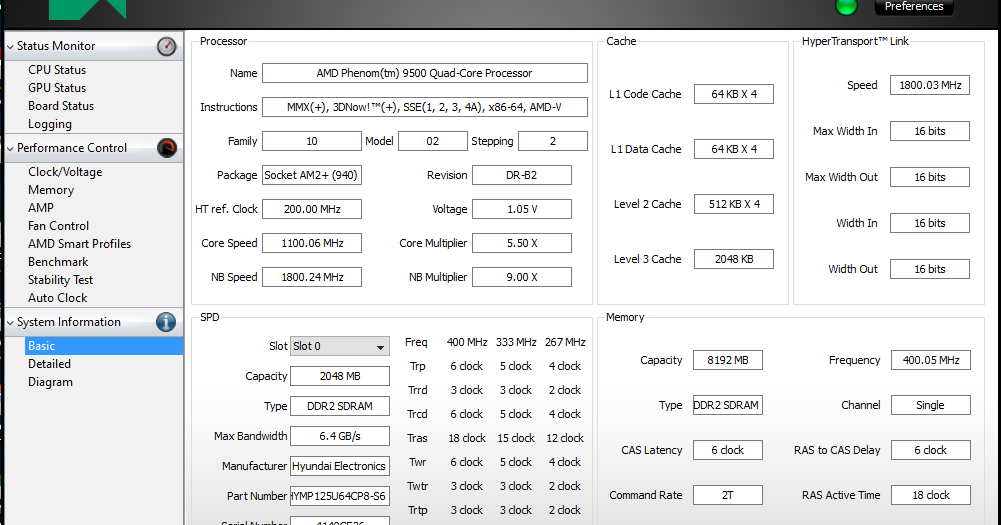The height and width of the screenshot is (525, 1001).
Task: Click the Level 2 Cache value
Action: 734,204
